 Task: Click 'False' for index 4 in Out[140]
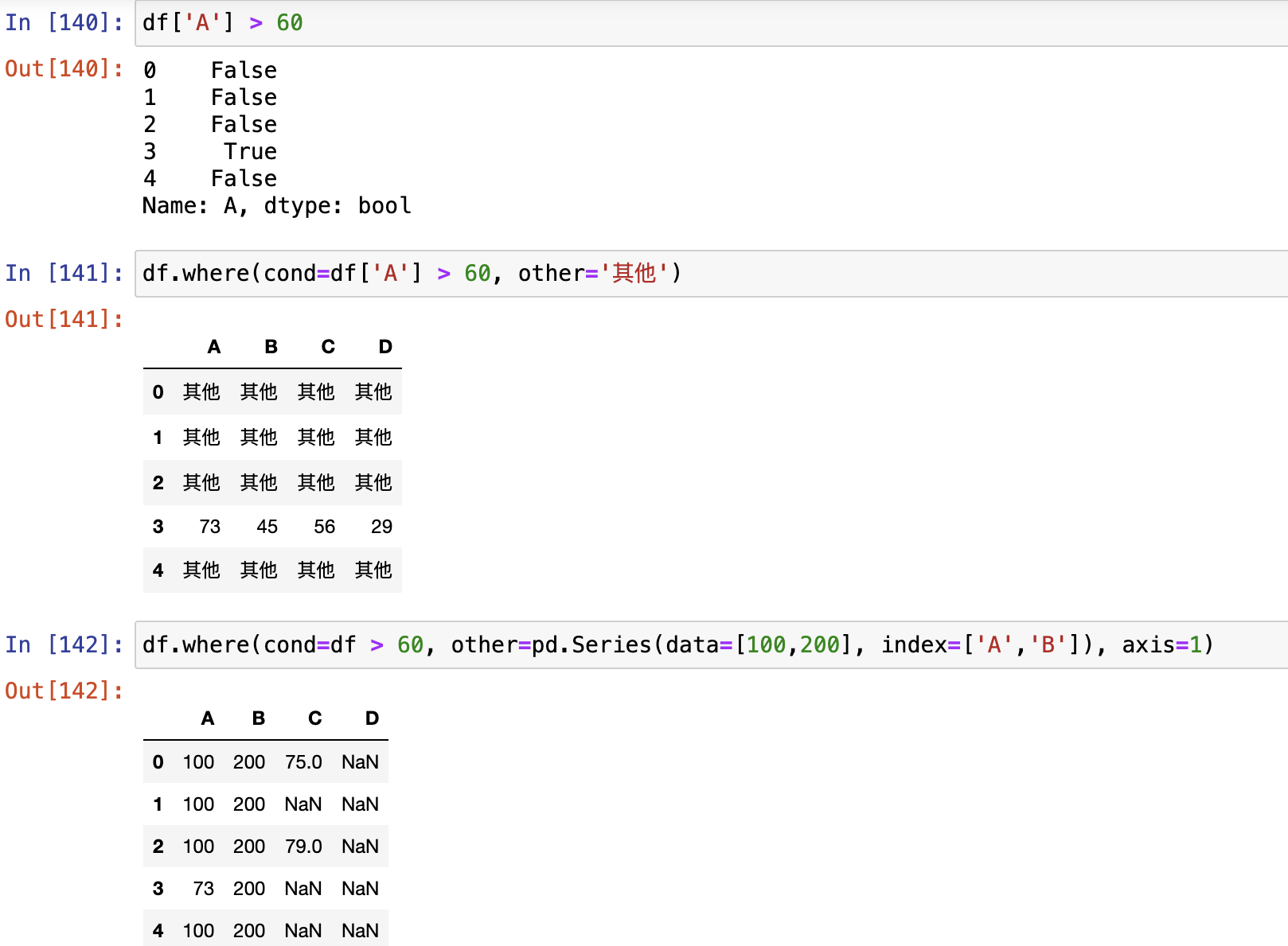[244, 178]
